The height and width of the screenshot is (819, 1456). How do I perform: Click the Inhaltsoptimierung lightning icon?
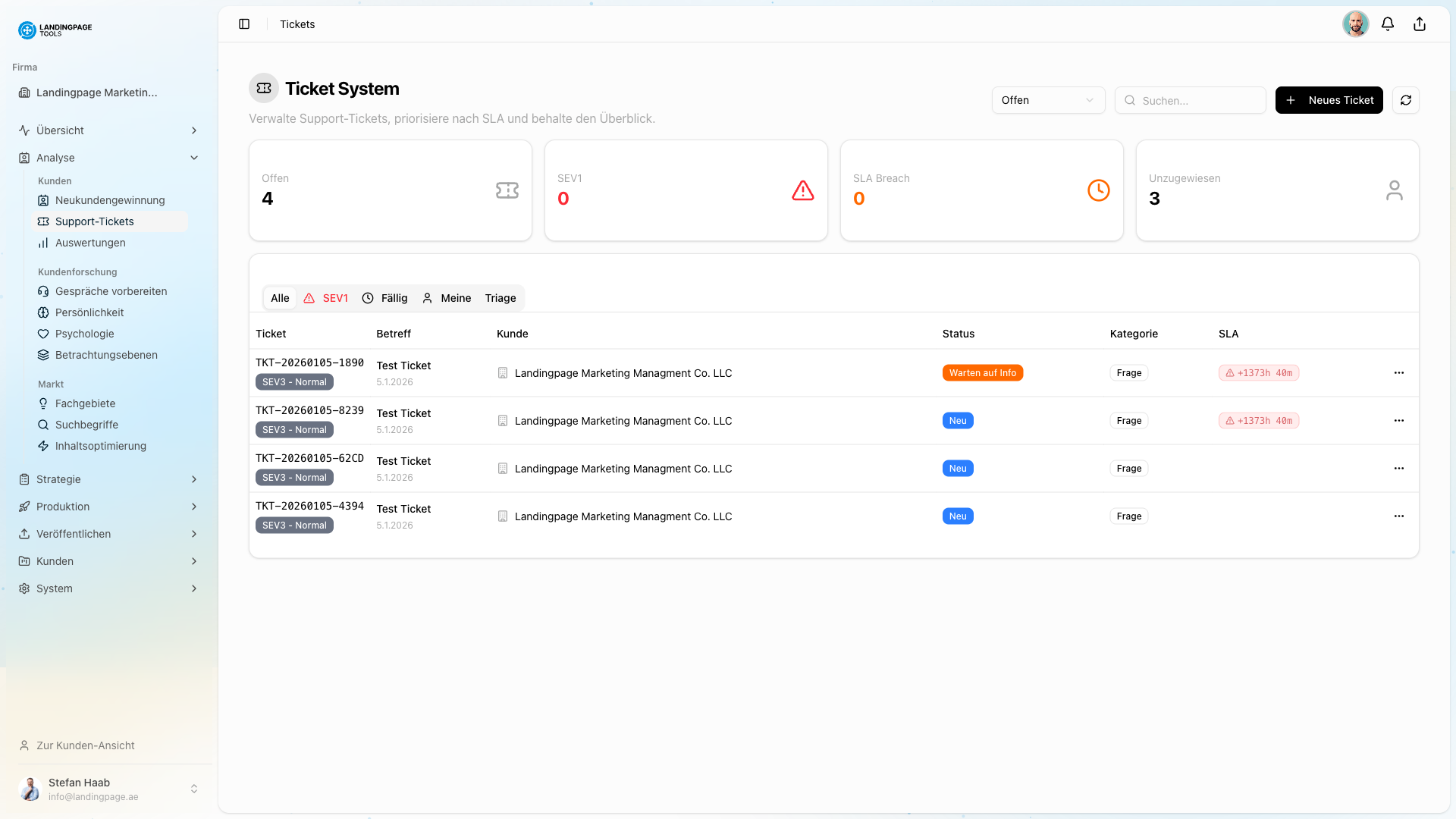(43, 446)
